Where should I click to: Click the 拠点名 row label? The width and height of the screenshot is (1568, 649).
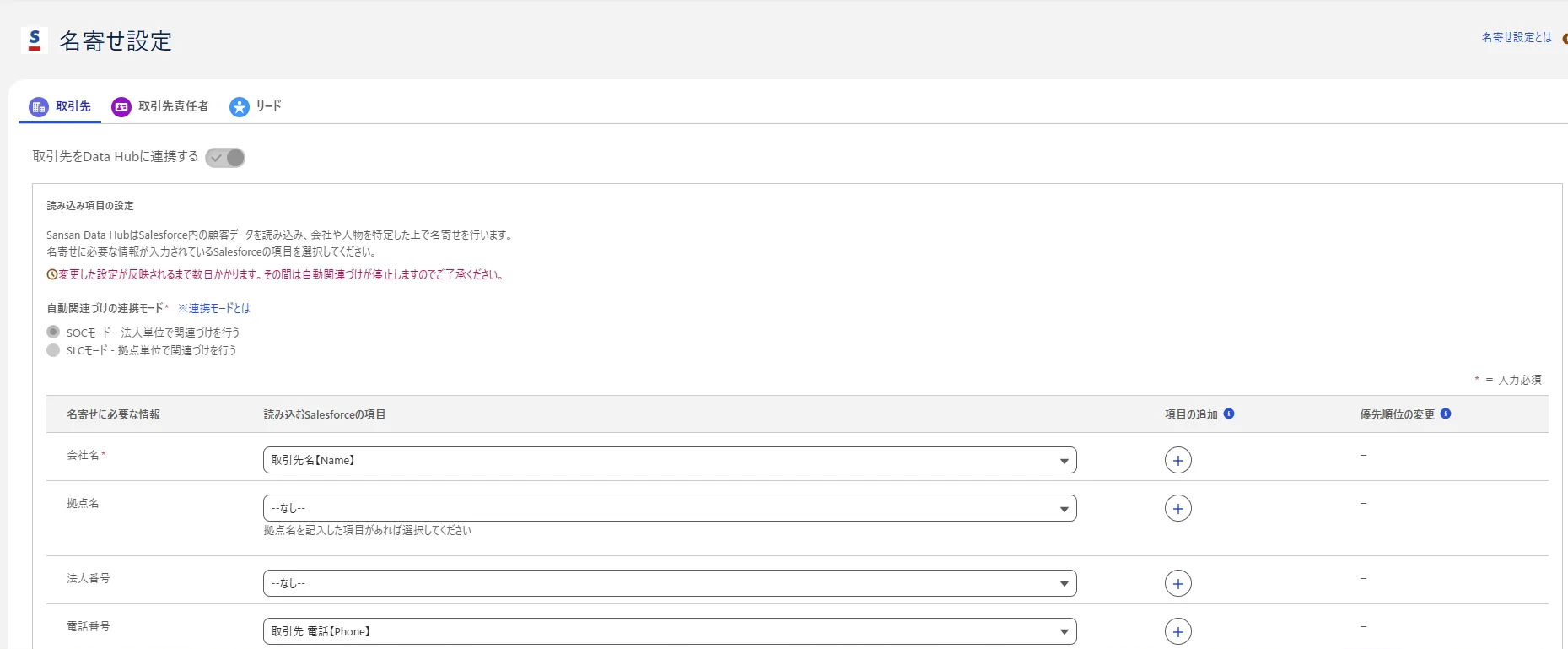83,503
